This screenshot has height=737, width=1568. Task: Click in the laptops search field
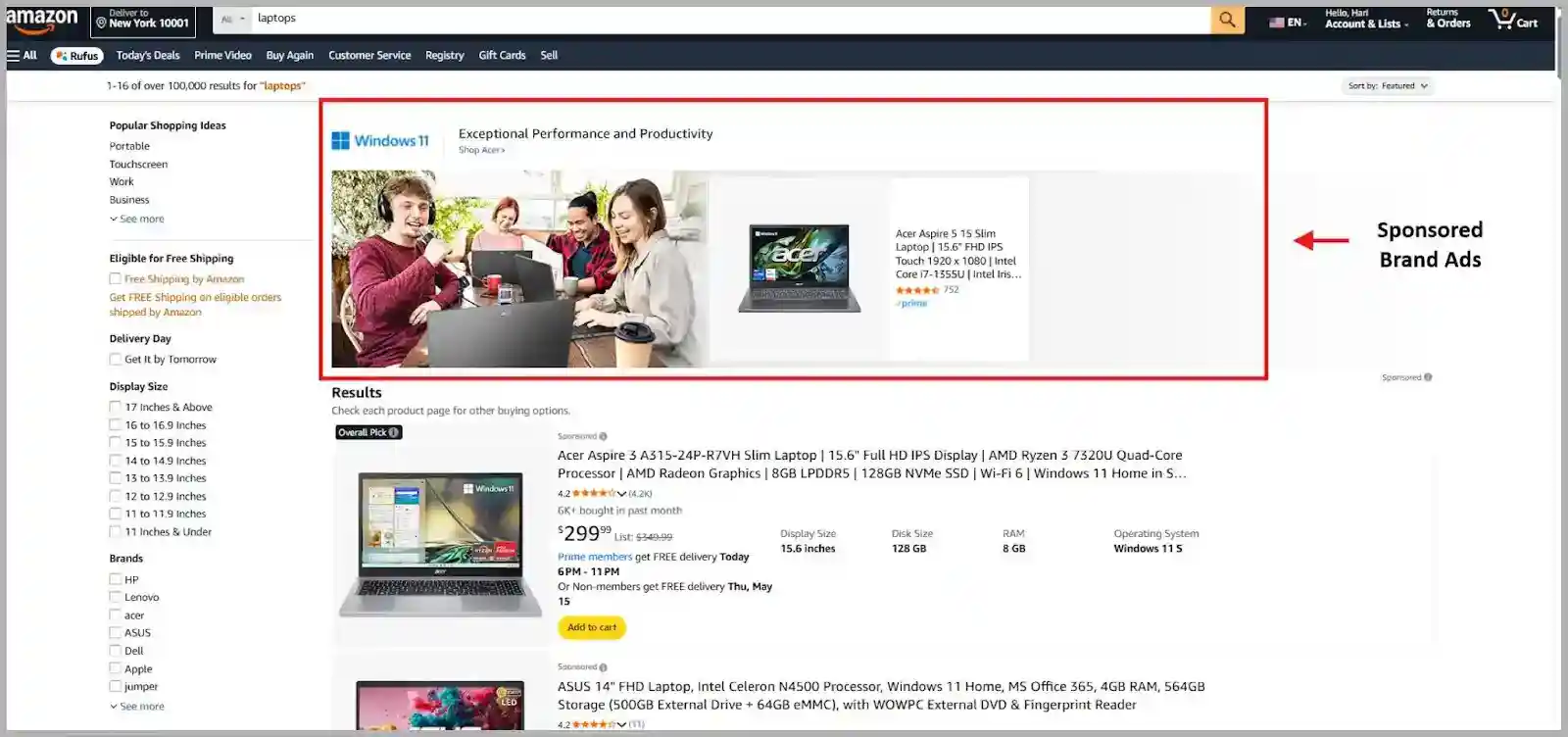(730, 20)
